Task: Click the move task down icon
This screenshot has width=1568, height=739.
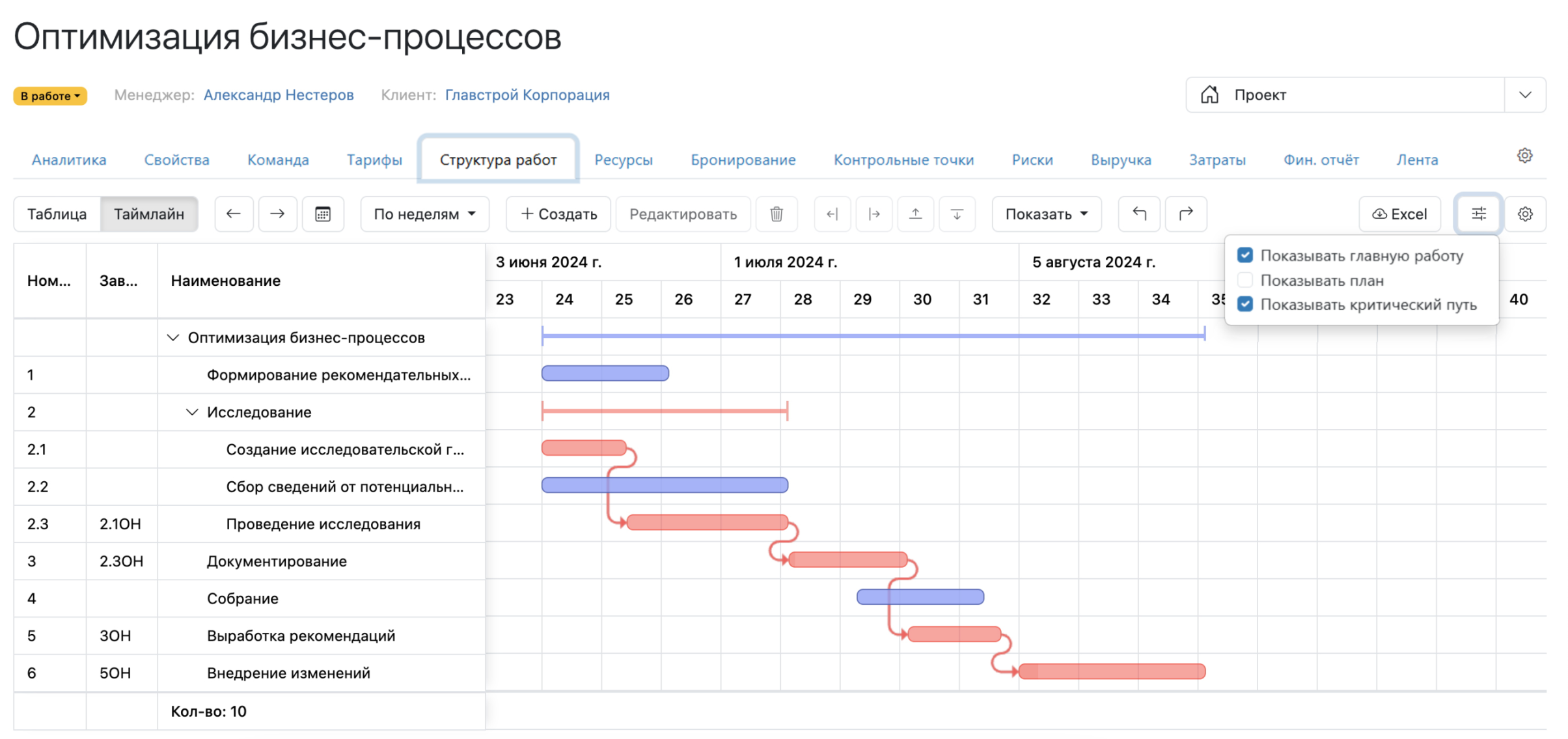Action: (x=956, y=214)
